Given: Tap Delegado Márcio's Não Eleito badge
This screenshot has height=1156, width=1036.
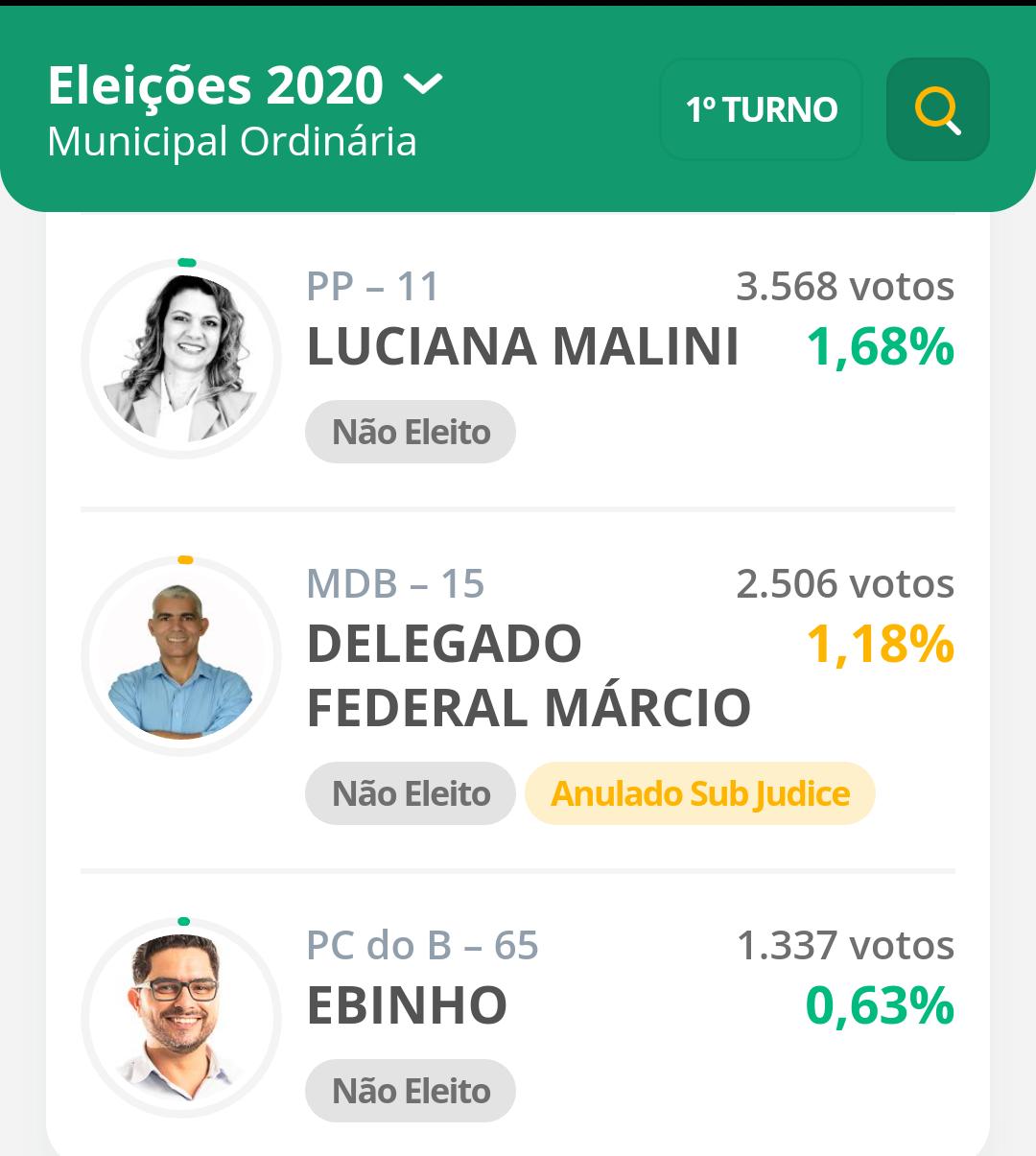Looking at the screenshot, I should pyautogui.click(x=411, y=793).
